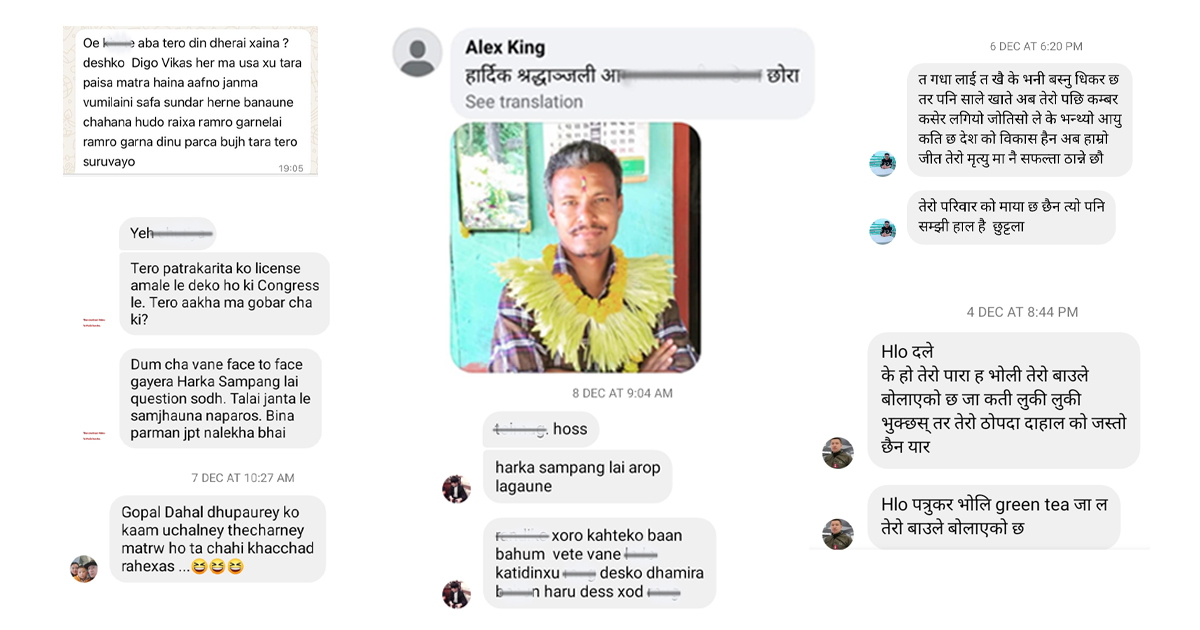The height and width of the screenshot is (630, 1200).
Task: Select the Tero patrakarita ko license bubble
Action: tap(224, 293)
